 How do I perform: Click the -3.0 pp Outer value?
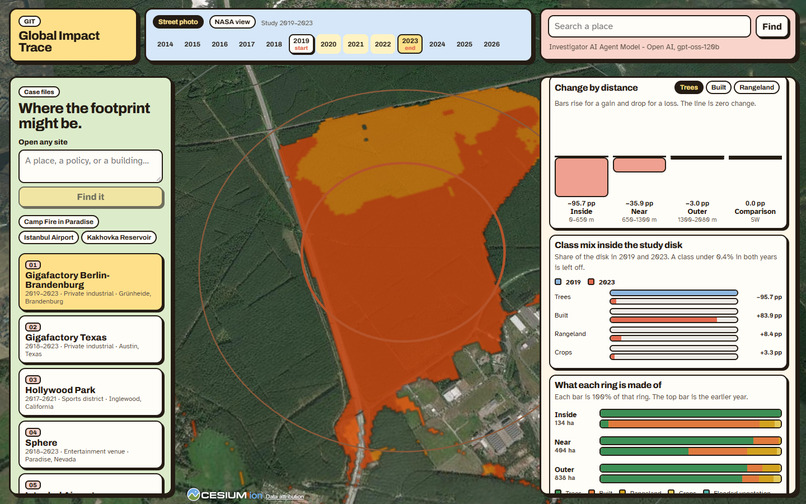click(698, 203)
